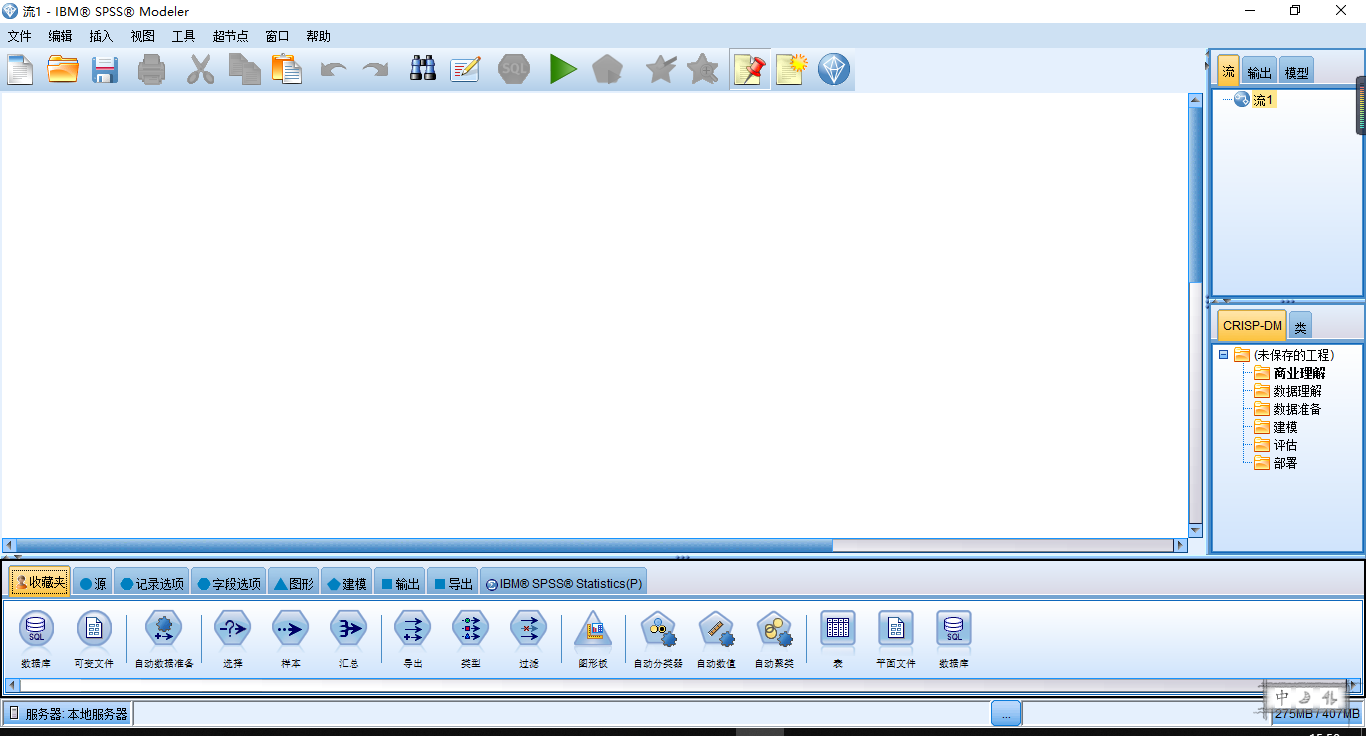The width and height of the screenshot is (1366, 736).
Task: Click the canvas horizontal scrollbar thumb
Action: [424, 546]
